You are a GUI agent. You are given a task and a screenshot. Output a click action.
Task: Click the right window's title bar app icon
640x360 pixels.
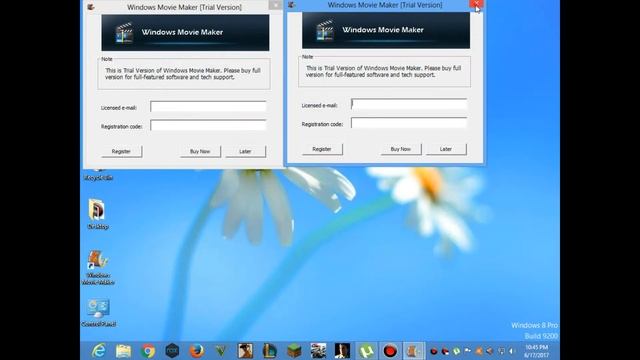pos(291,5)
